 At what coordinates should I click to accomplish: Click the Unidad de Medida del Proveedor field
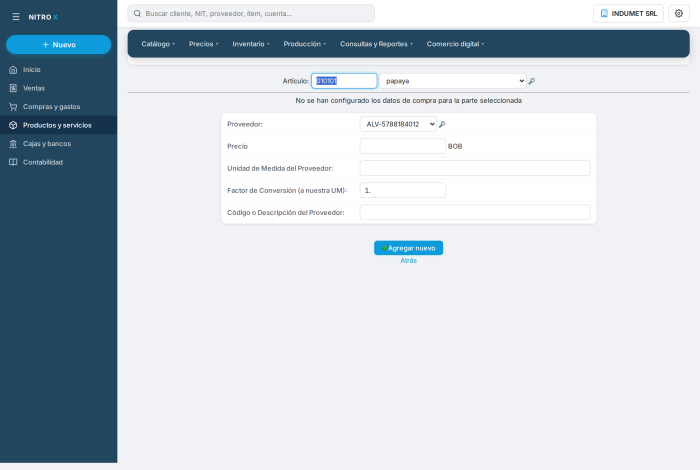475,168
